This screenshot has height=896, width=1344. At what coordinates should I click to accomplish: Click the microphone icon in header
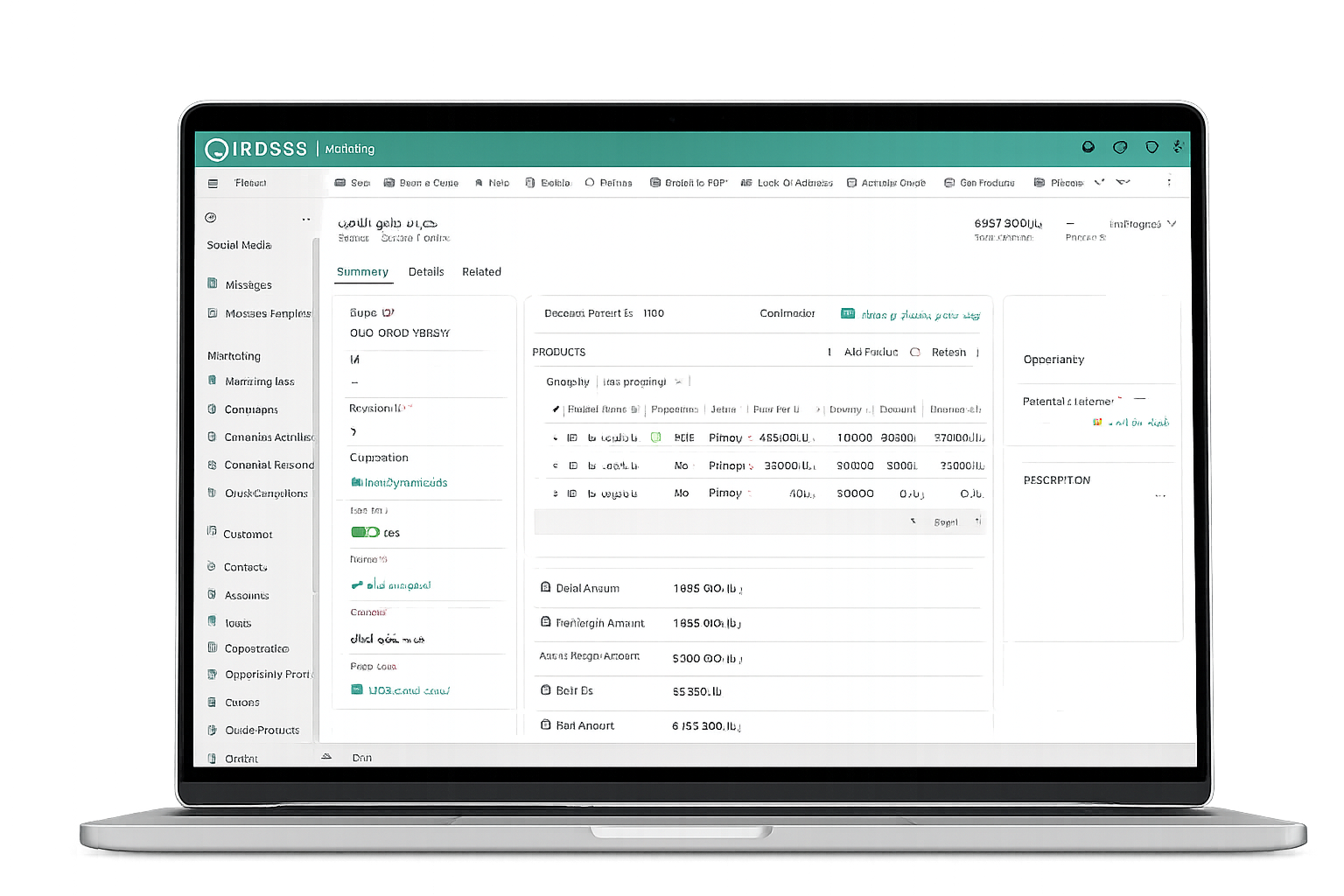[1178, 147]
